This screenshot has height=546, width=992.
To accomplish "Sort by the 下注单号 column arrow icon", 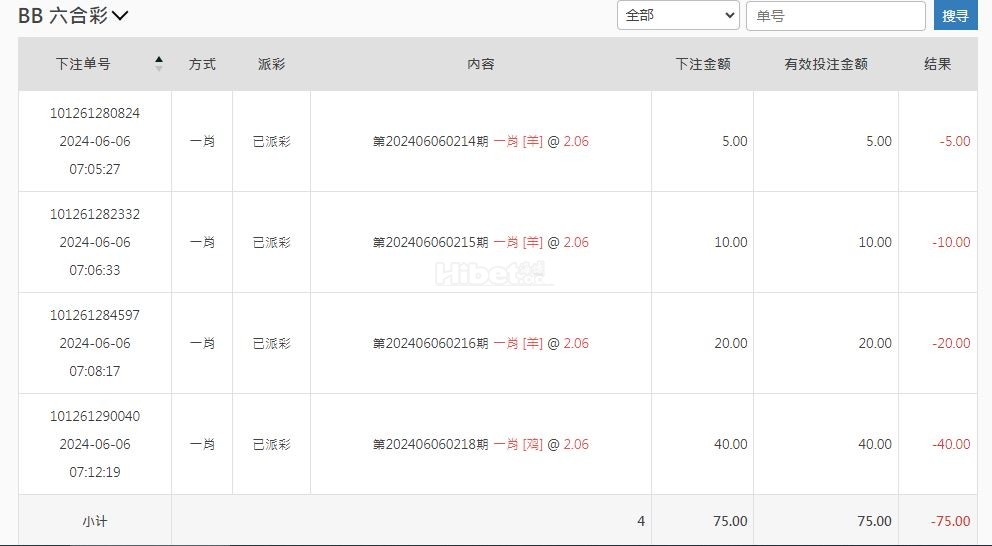I will point(159,63).
